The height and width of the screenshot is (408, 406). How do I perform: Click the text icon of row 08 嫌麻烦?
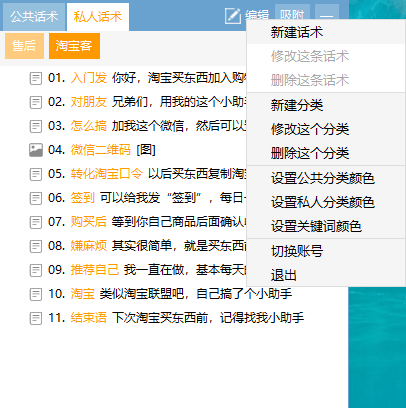[x=36, y=246]
